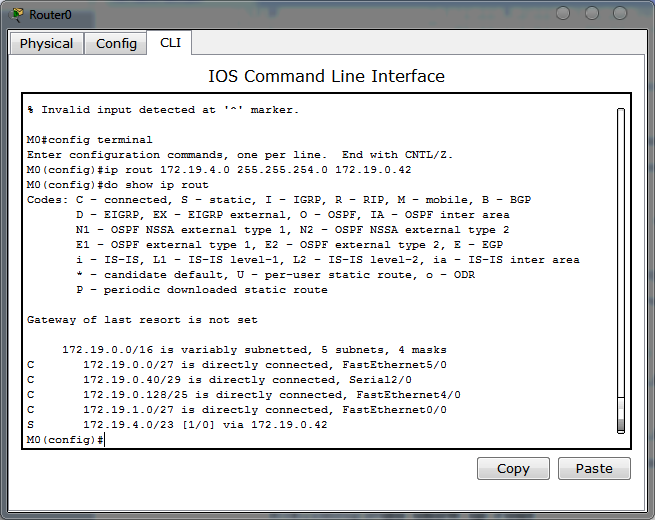The height and width of the screenshot is (520, 655).
Task: Click the empty upper track of the CLI scrollbar
Action: (621, 250)
